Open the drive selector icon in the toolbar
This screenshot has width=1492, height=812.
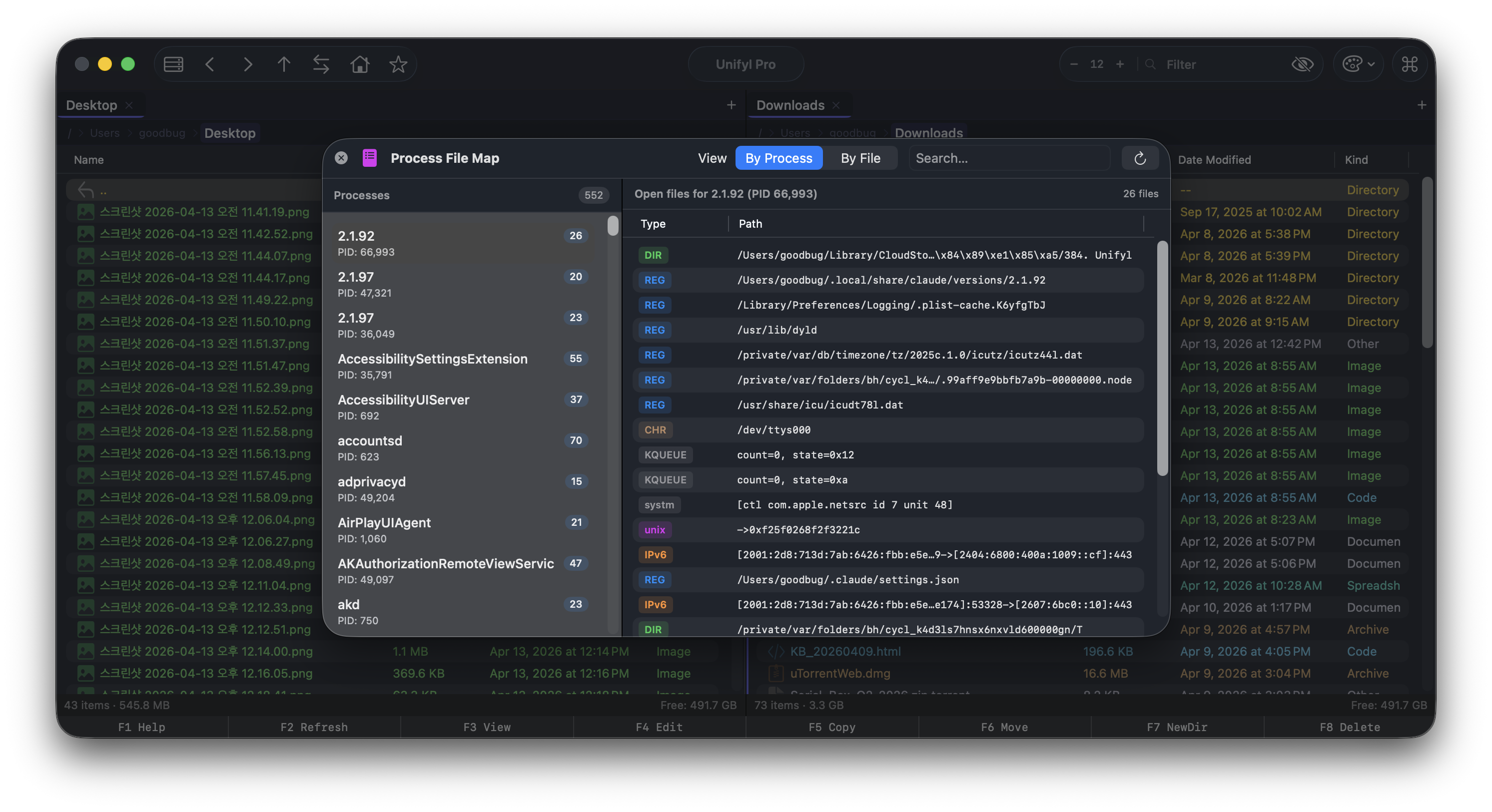tap(173, 64)
